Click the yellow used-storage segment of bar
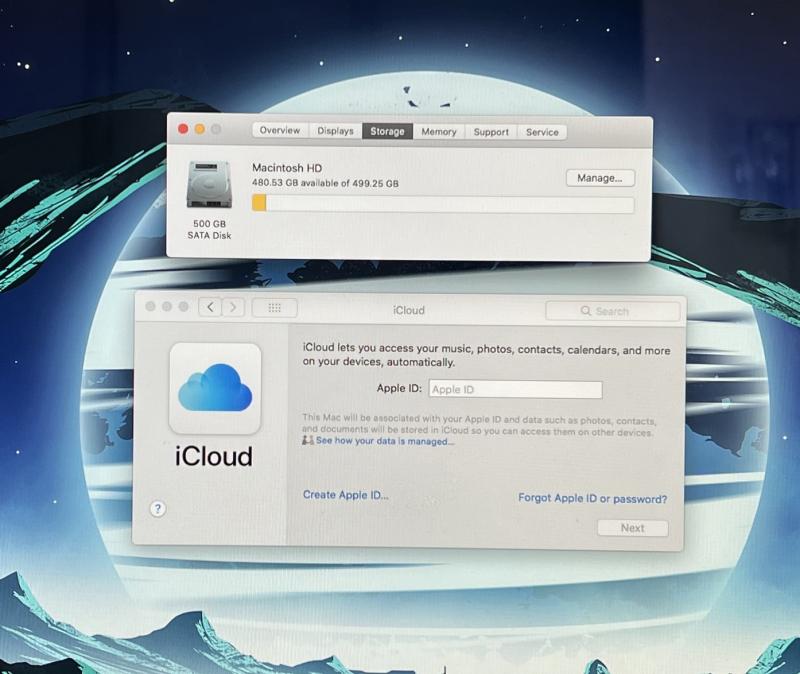This screenshot has height=674, width=800. point(259,203)
